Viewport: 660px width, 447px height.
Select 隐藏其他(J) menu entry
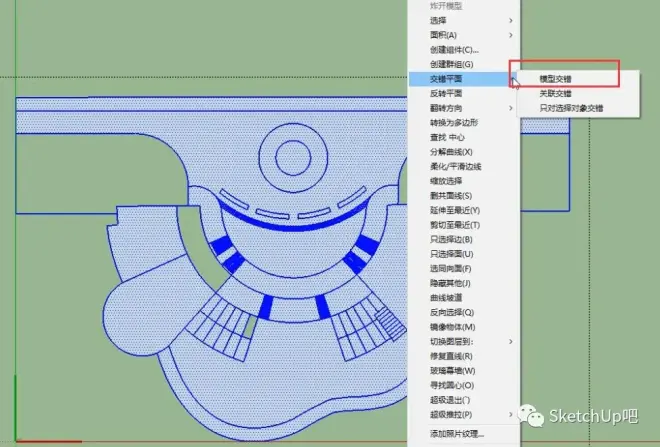click(464, 283)
